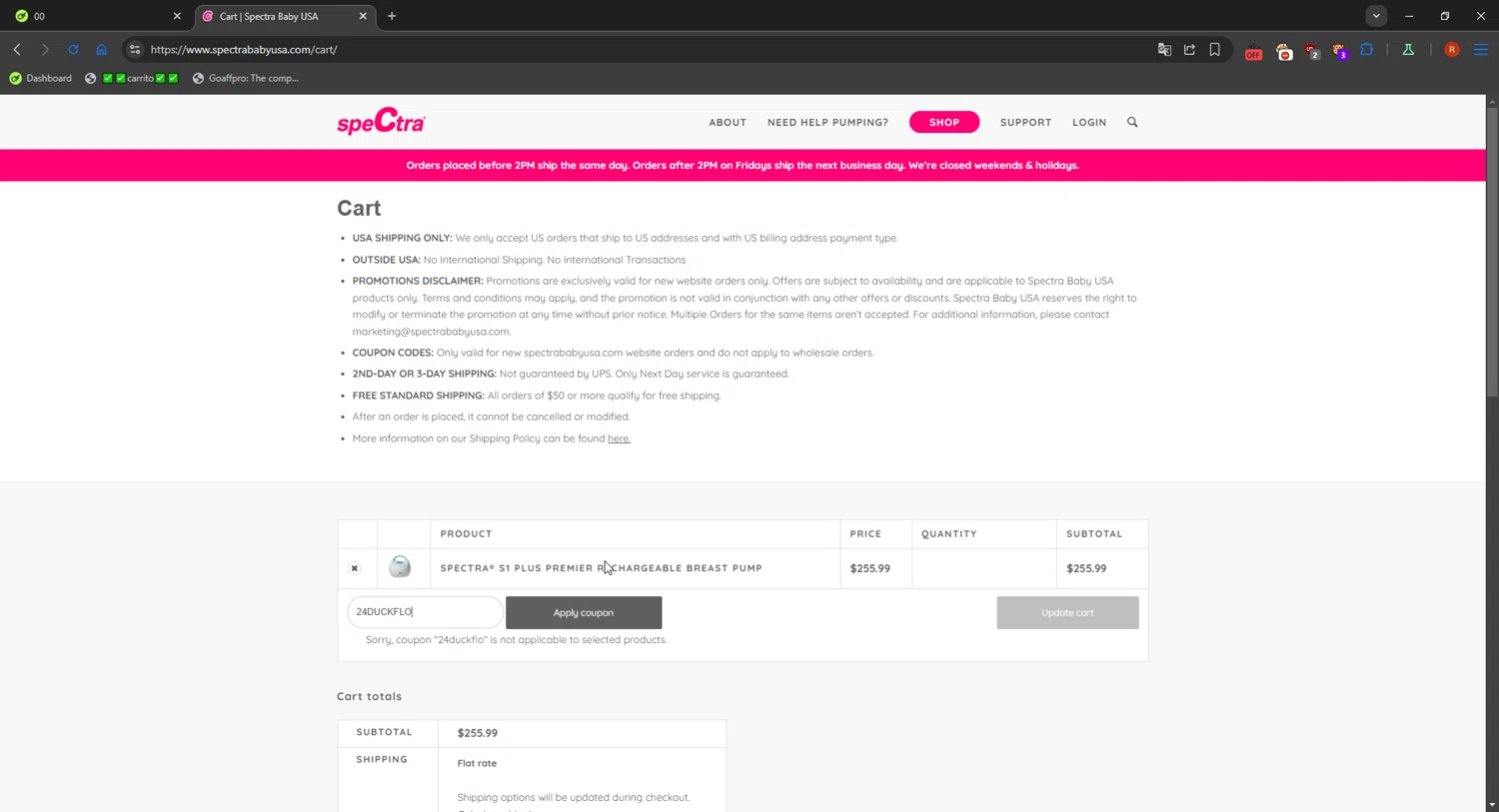Click the Update cart button

1067,612
